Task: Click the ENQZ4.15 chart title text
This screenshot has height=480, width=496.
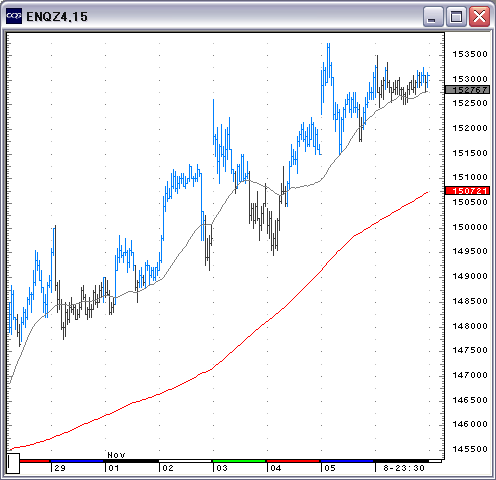Action: (57, 17)
